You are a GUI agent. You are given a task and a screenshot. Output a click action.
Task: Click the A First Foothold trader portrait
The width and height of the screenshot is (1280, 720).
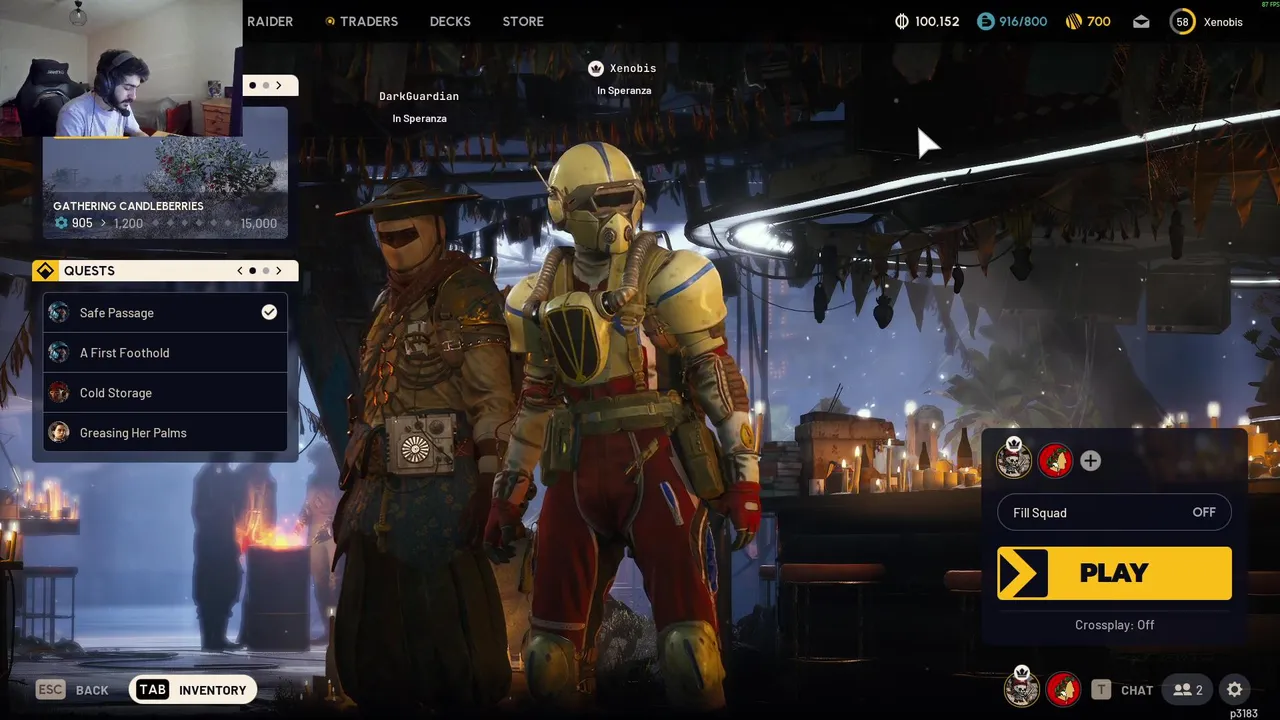point(59,353)
